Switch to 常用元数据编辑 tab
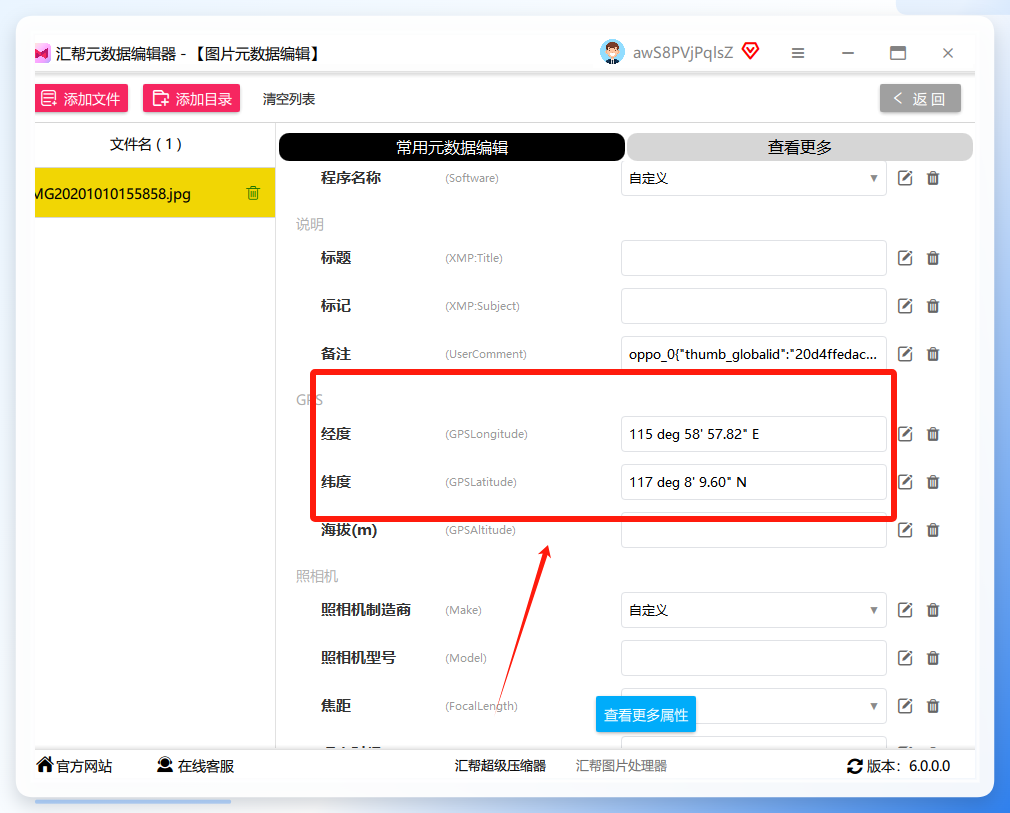 click(452, 148)
